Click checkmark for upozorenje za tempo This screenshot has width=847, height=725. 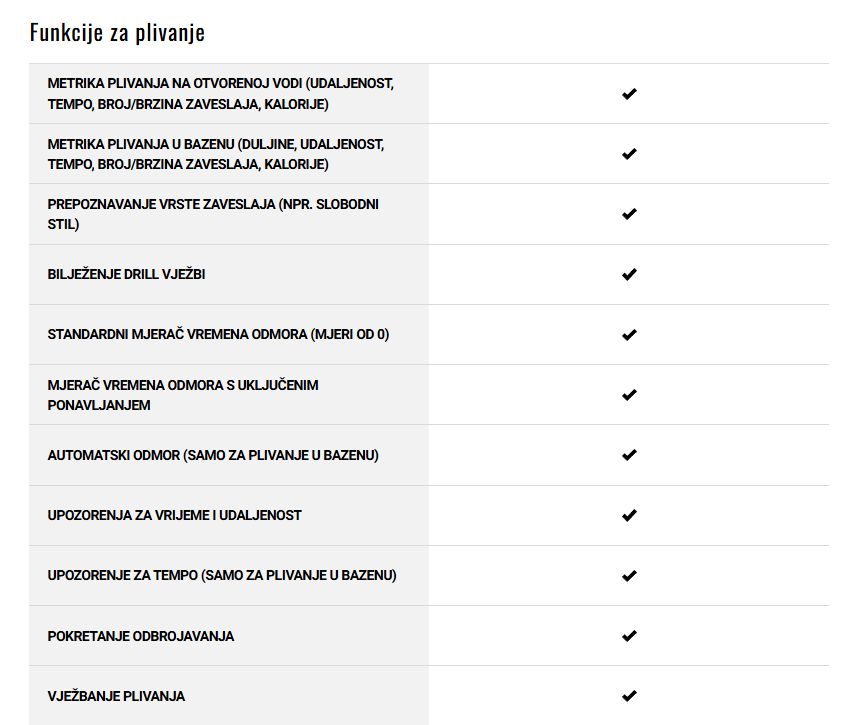(629, 576)
